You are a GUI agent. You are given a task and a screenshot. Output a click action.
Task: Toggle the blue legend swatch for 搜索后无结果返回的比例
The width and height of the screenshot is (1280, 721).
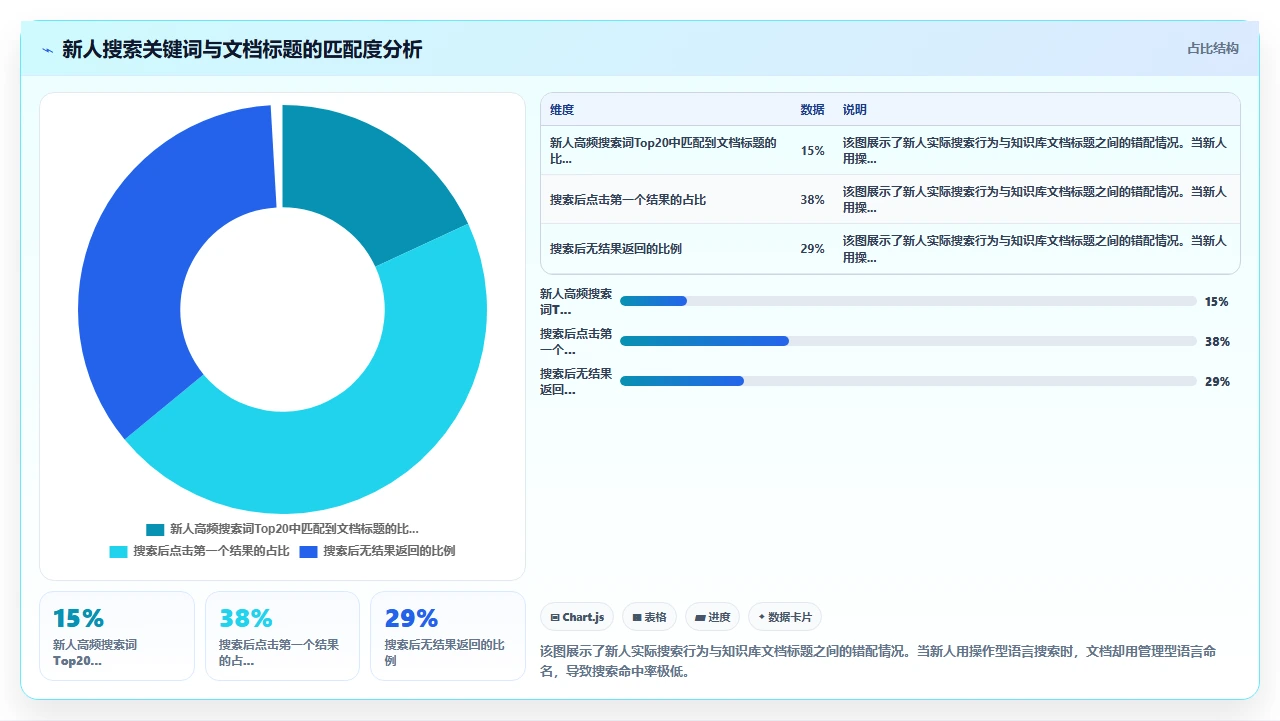click(x=308, y=551)
